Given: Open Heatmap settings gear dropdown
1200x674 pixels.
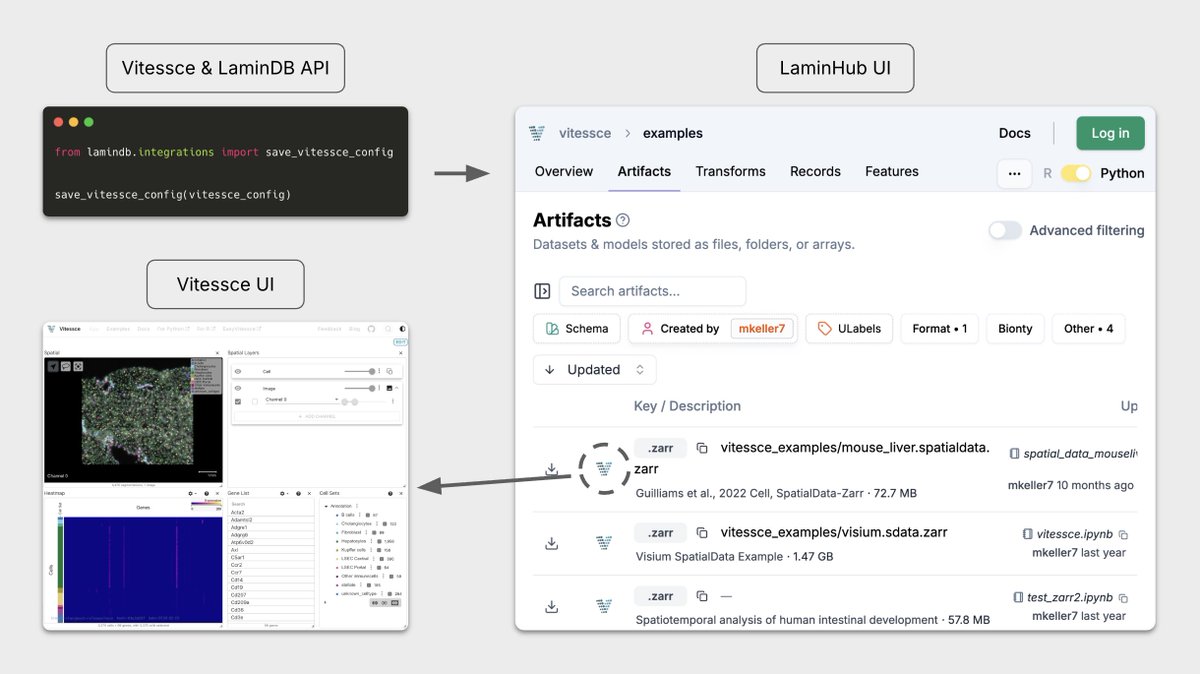Looking at the screenshot, I should (192, 493).
